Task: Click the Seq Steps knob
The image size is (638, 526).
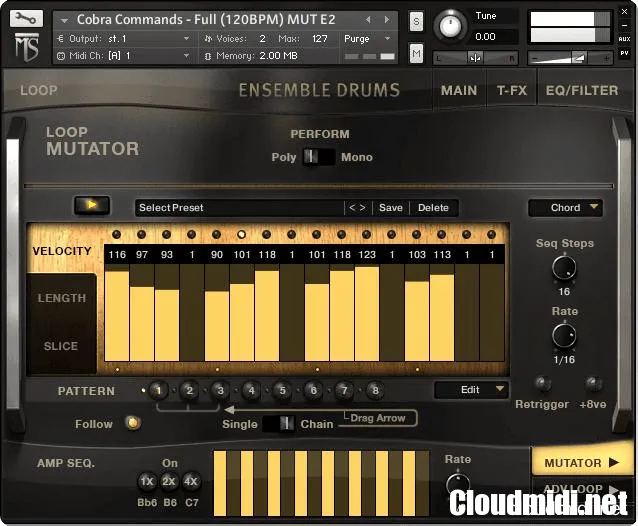Action: coord(564,268)
